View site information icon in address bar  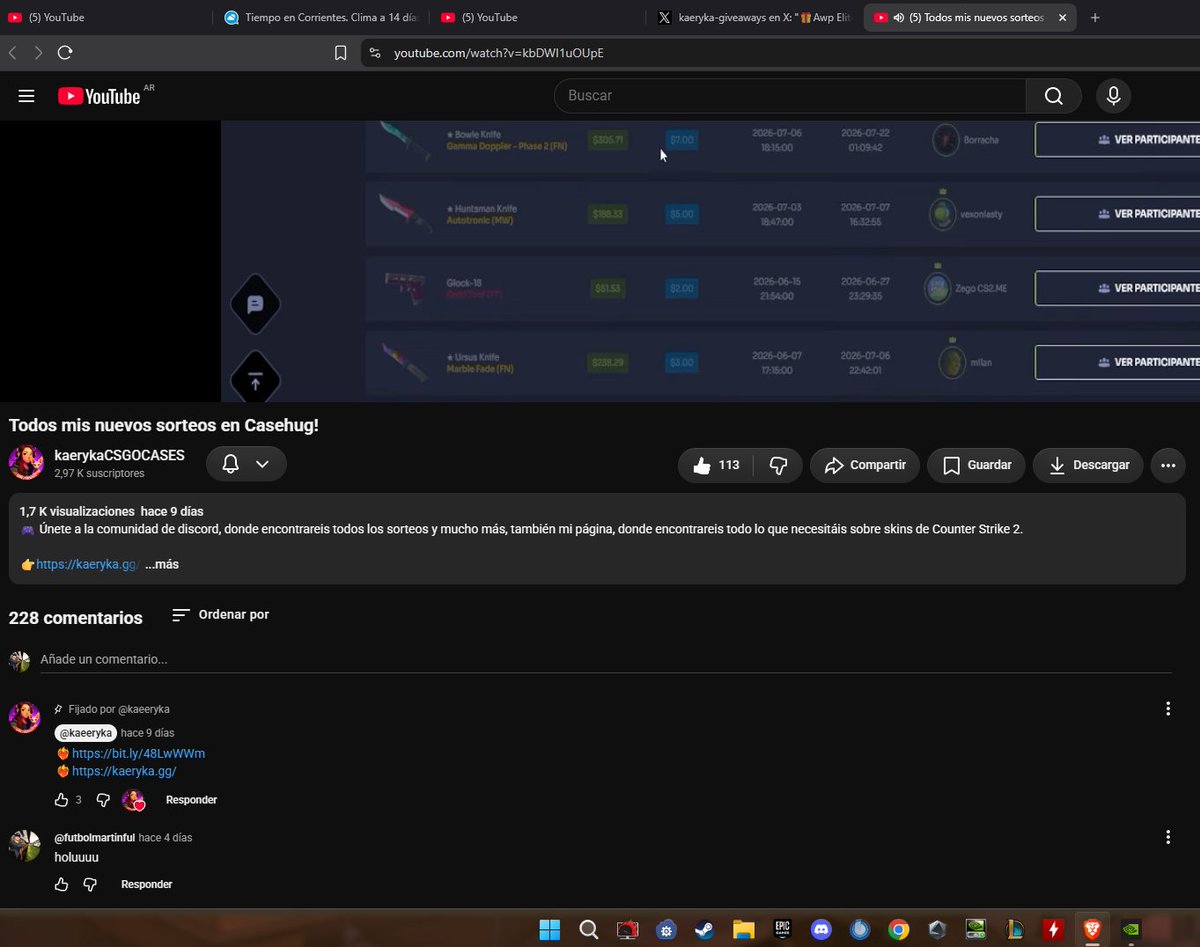coord(375,53)
